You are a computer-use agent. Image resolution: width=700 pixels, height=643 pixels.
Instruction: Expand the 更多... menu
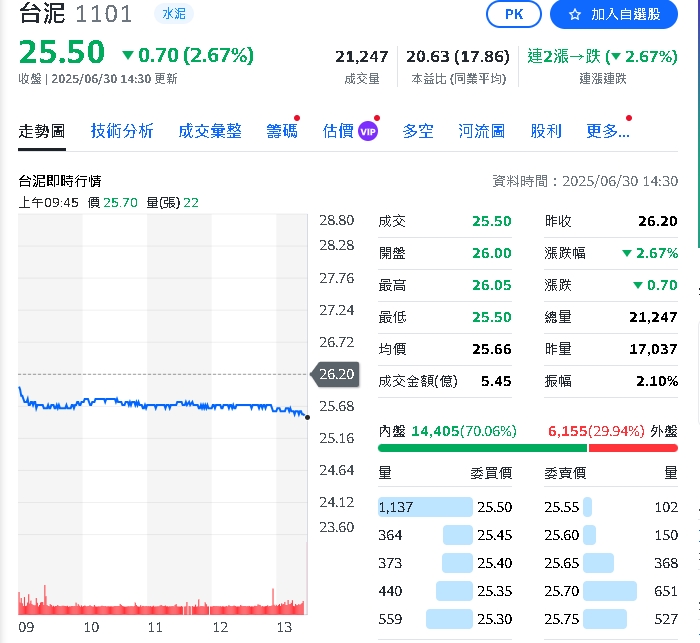[608, 131]
